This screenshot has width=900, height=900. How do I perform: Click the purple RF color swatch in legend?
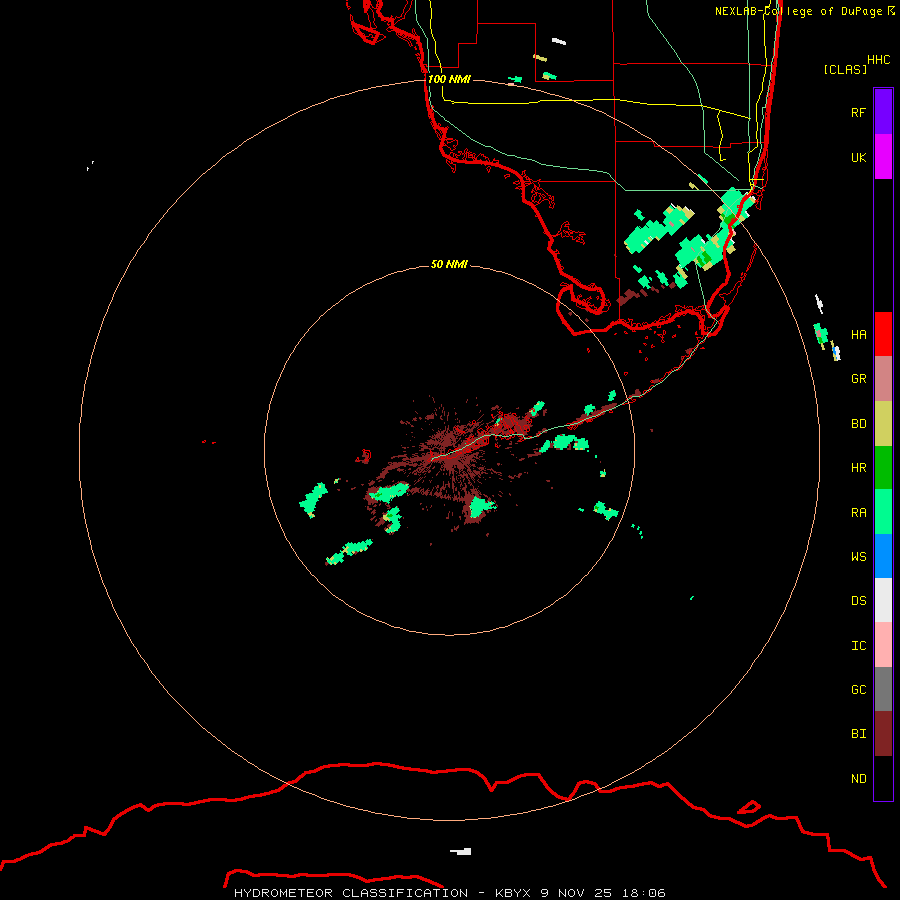(883, 112)
